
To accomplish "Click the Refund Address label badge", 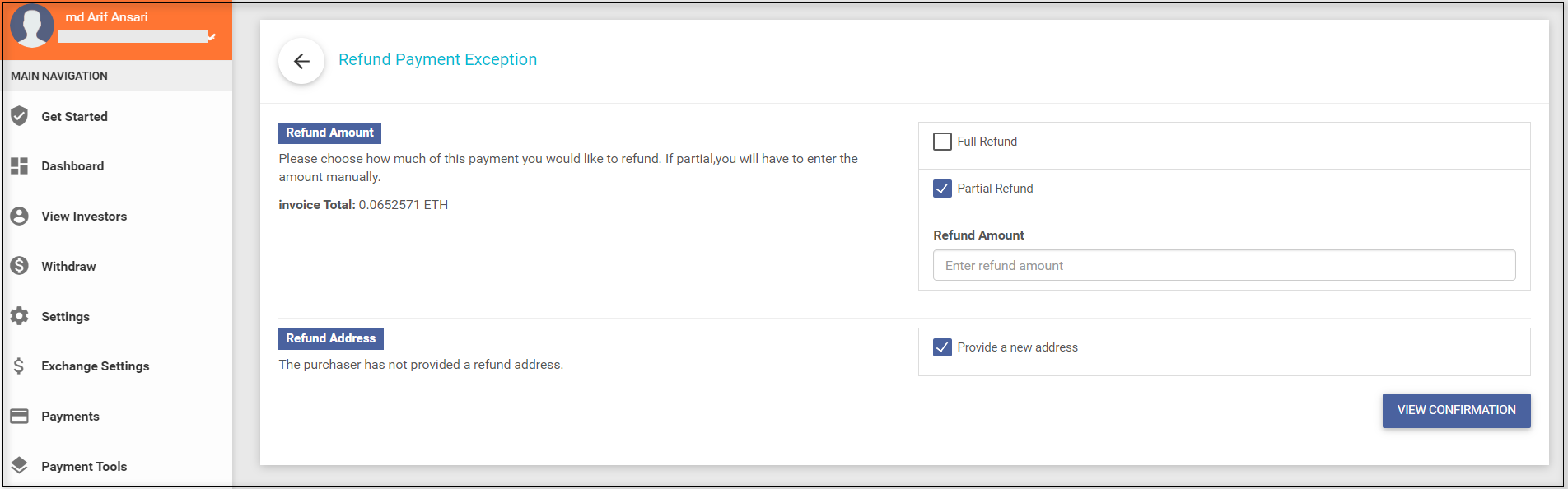I will 330,338.
